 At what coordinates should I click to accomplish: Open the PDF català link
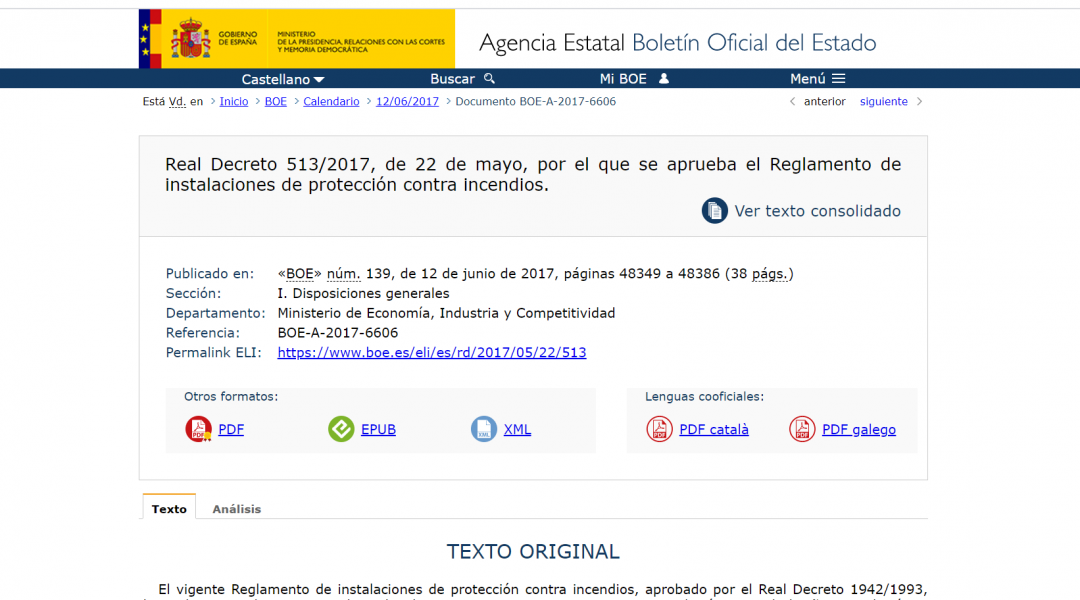click(x=714, y=429)
